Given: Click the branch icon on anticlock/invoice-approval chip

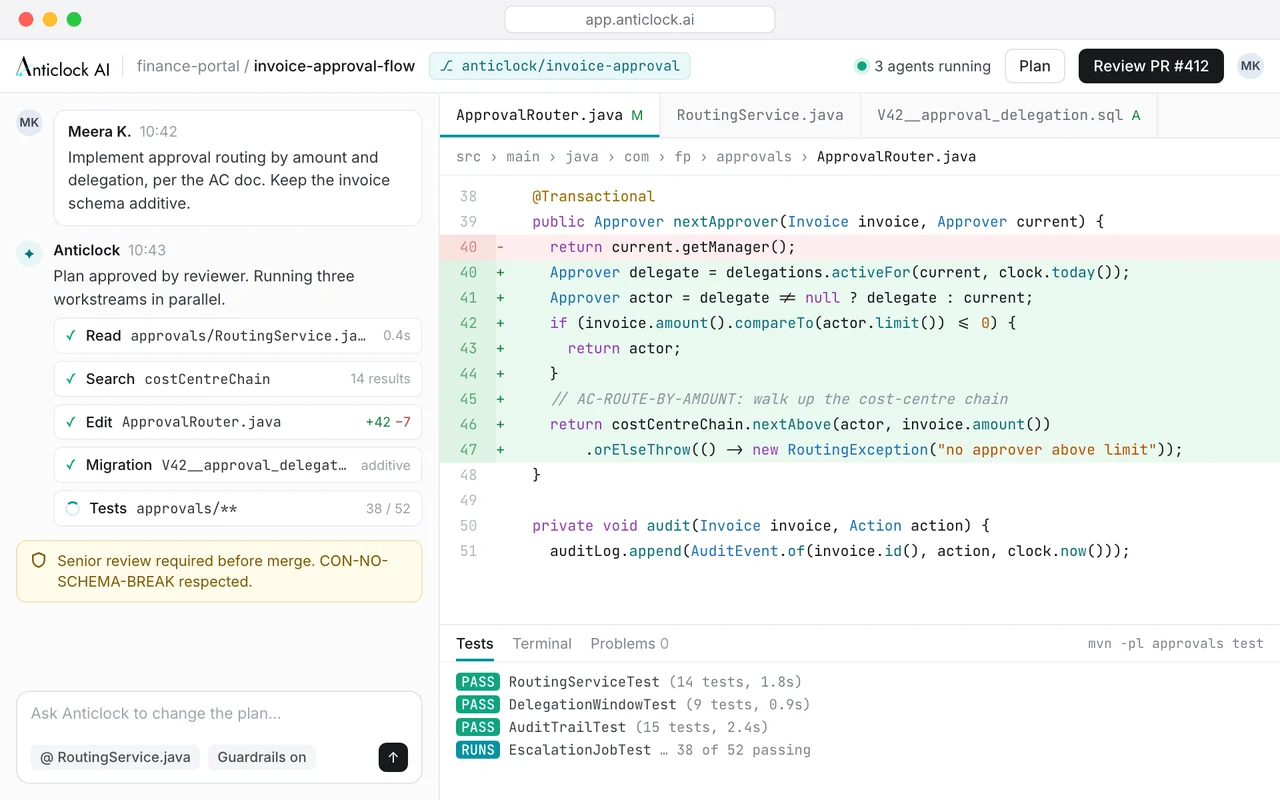Looking at the screenshot, I should pos(446,66).
